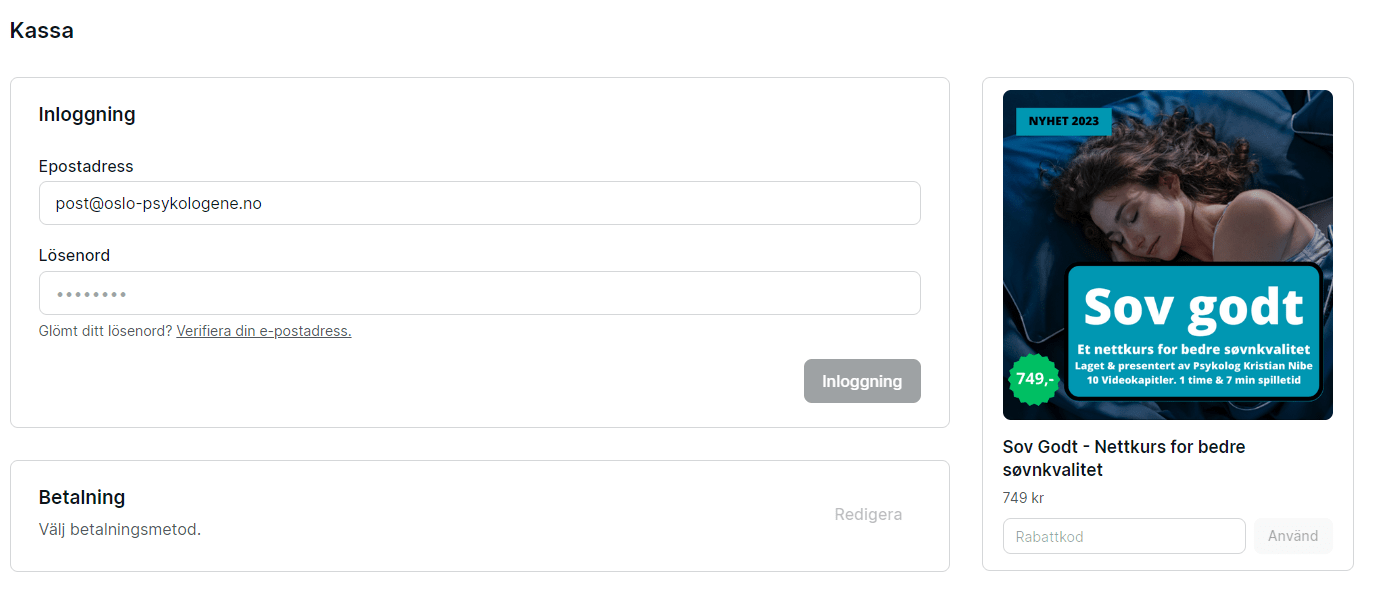The image size is (1392, 600).
Task: Click the product title Sov Godt - Nettkurs
Action: (1124, 458)
